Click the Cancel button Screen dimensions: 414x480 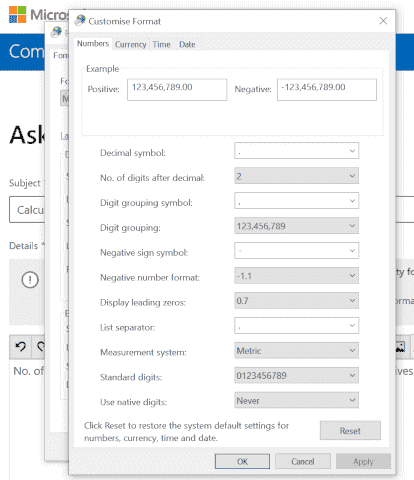point(303,461)
